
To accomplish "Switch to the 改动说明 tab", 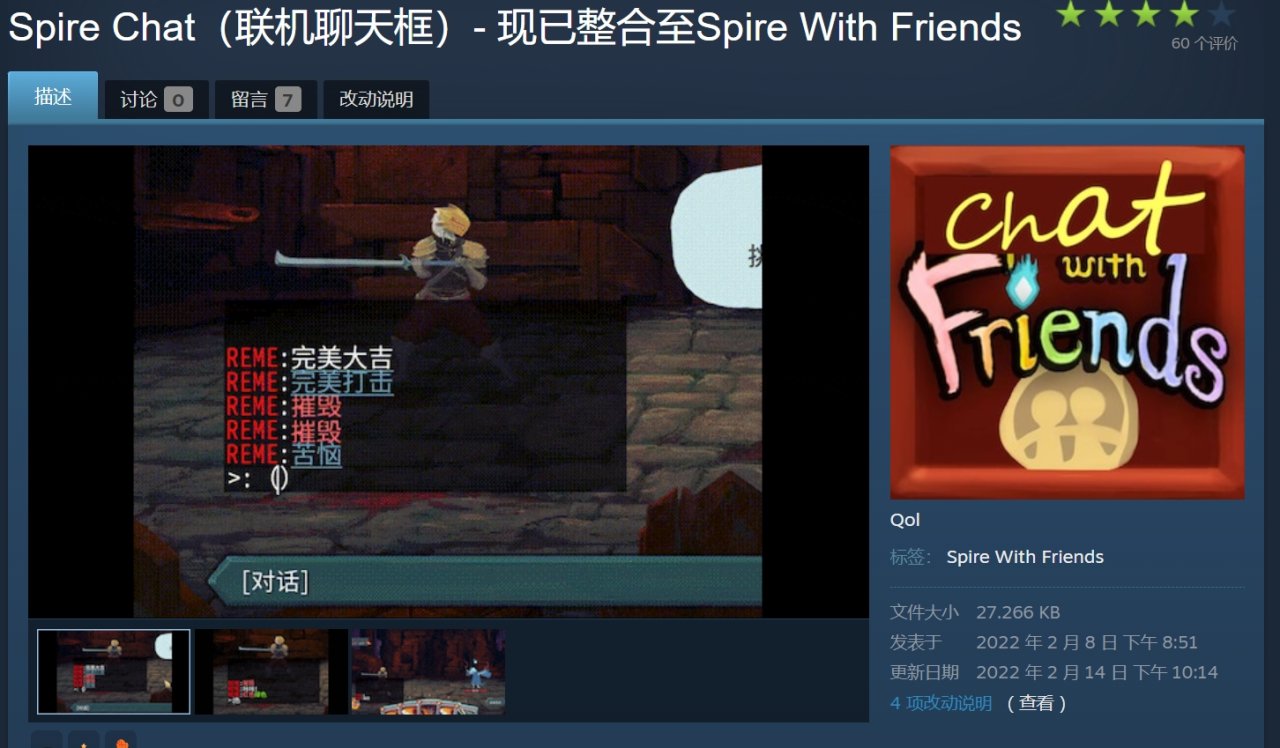I will click(x=376, y=99).
